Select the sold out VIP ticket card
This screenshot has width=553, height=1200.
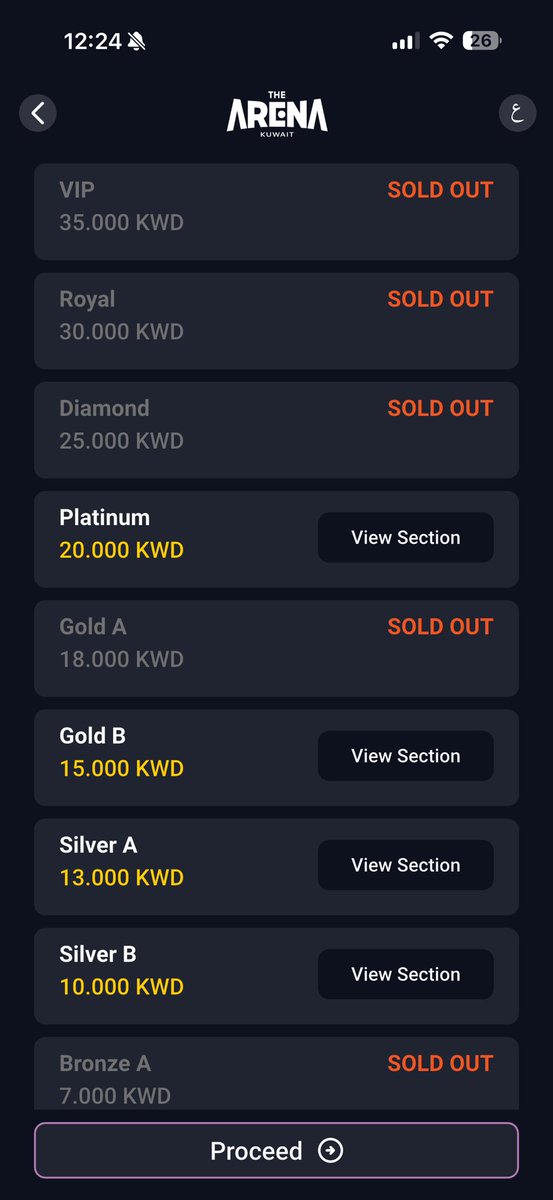point(277,212)
